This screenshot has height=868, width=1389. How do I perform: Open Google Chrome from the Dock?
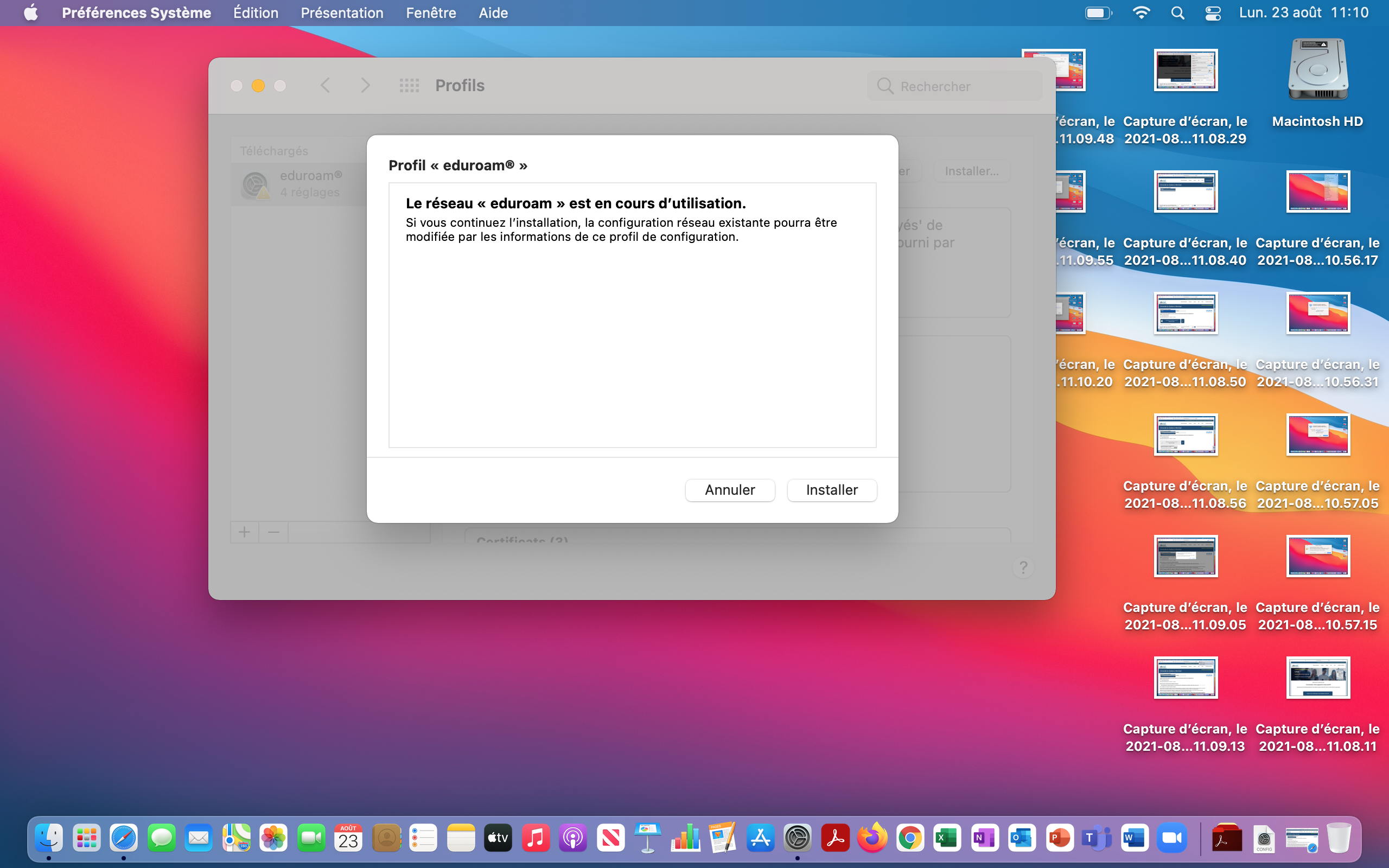point(910,838)
